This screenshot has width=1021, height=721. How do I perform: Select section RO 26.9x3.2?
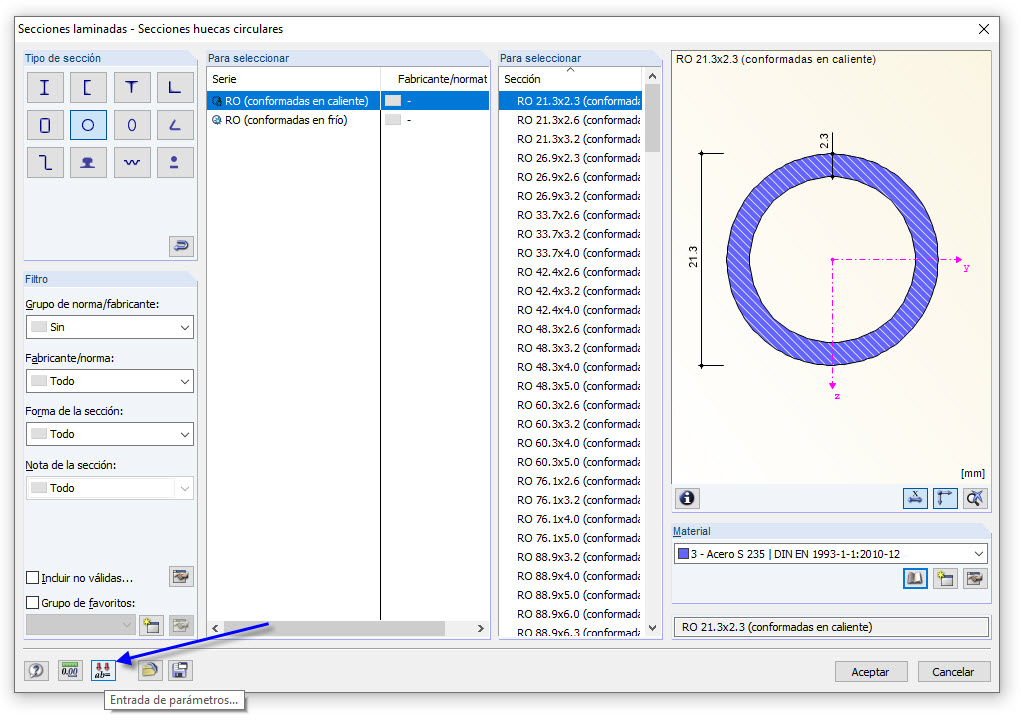point(570,196)
